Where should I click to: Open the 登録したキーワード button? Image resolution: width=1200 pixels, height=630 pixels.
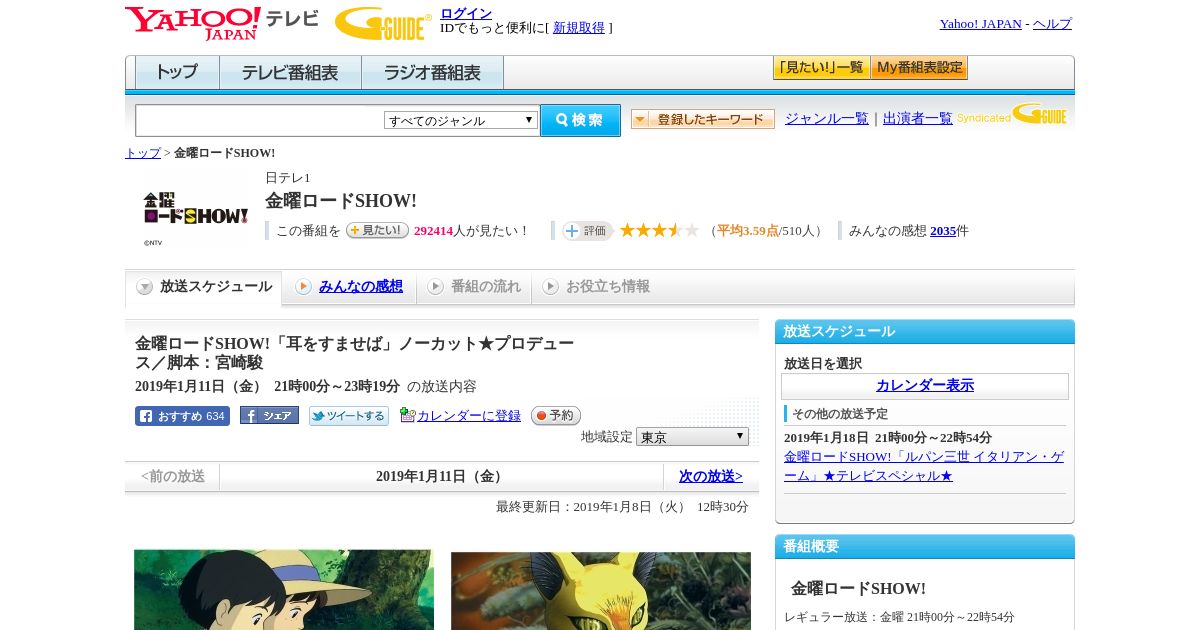(x=703, y=119)
